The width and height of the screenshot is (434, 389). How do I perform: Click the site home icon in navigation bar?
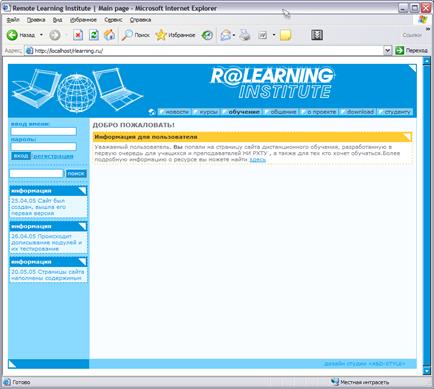[152, 112]
